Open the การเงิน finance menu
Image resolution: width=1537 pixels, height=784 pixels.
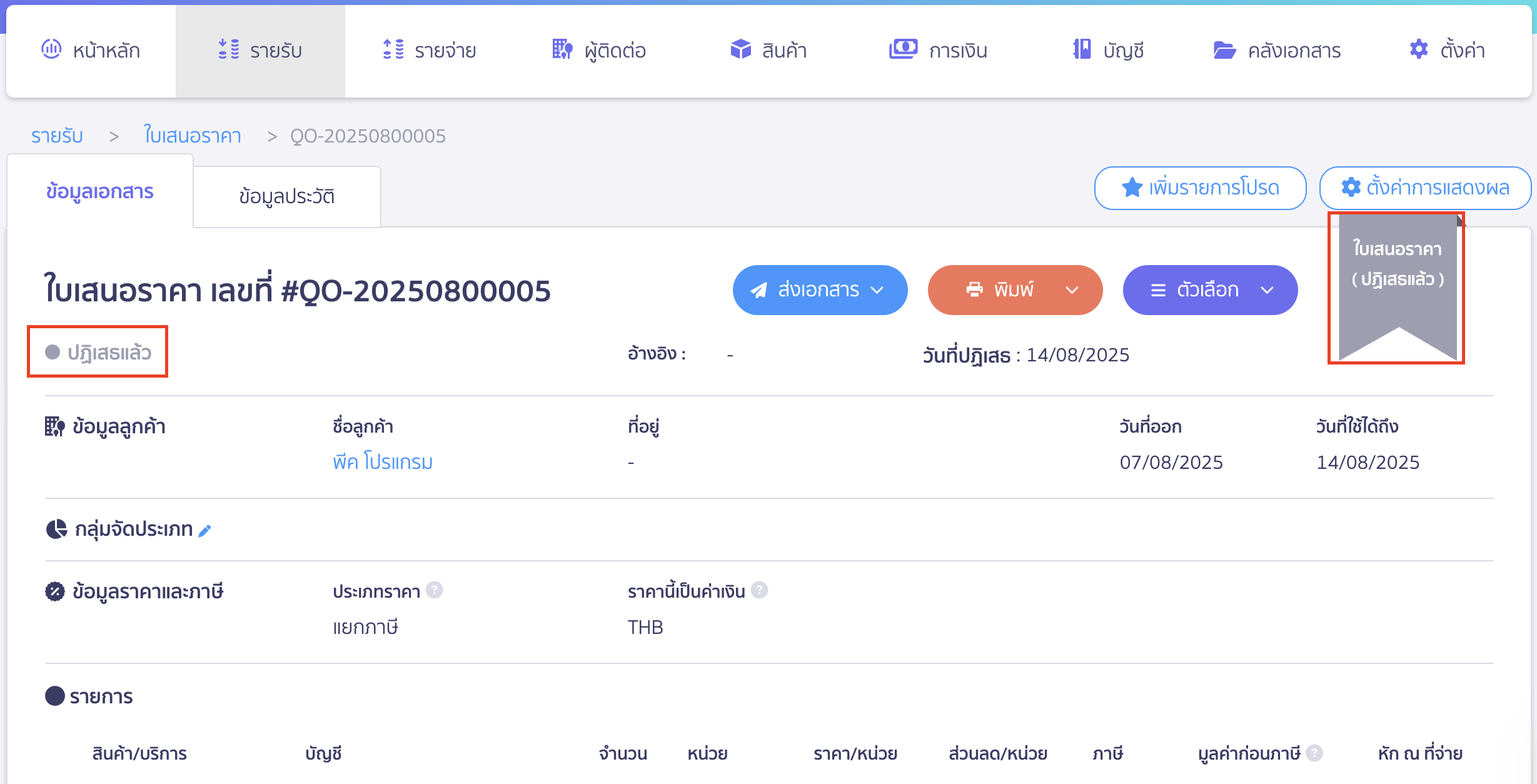(938, 50)
